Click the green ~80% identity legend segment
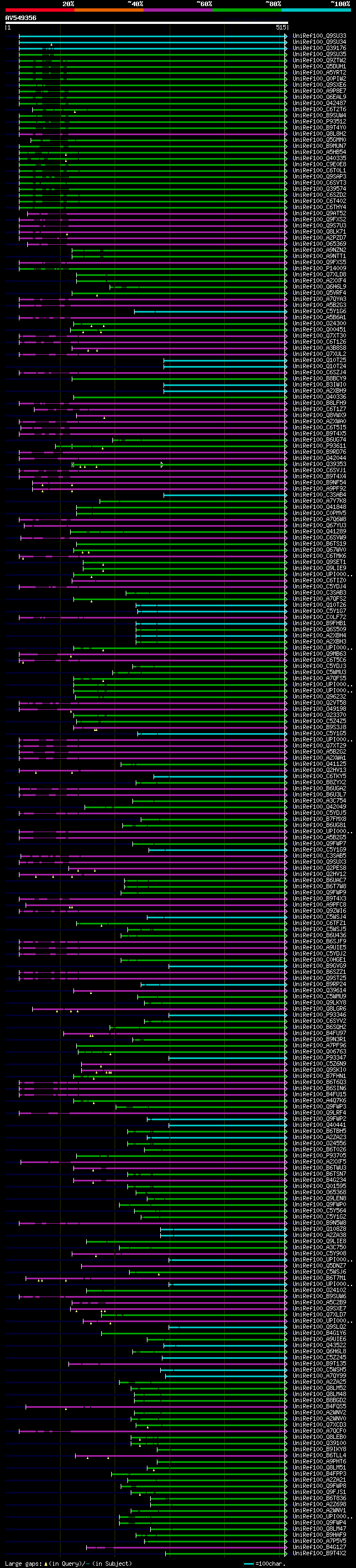Screen dimensions: 356x1568 tap(247, 11)
